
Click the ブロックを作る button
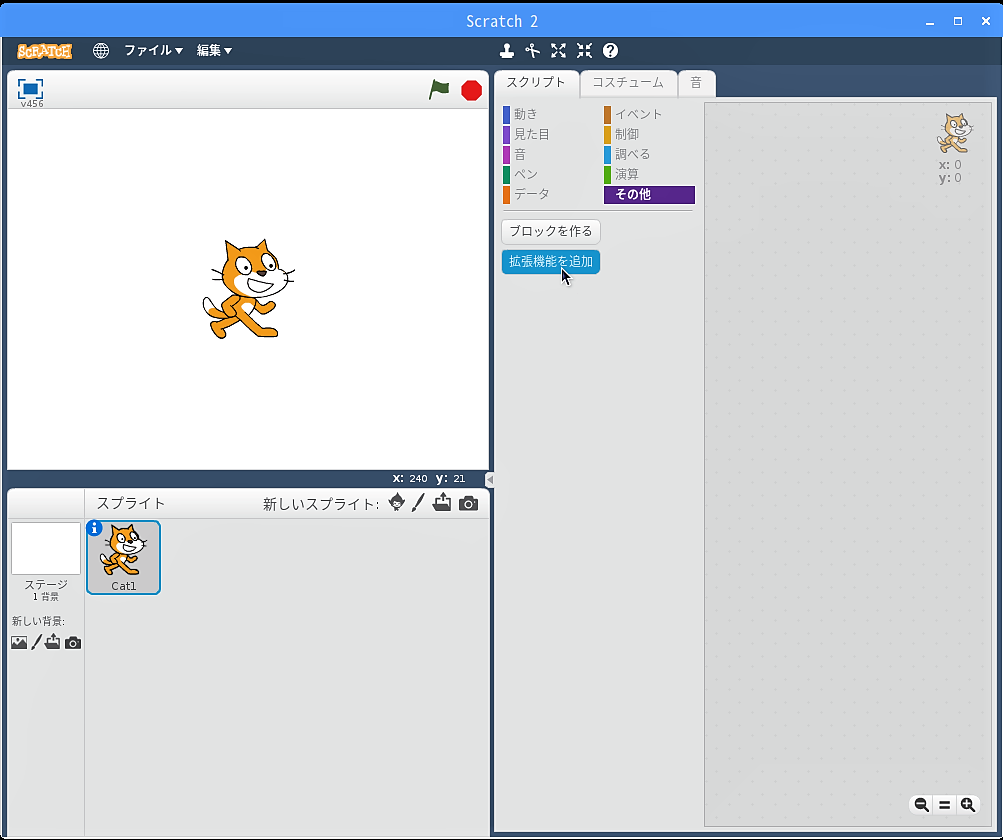pos(551,232)
